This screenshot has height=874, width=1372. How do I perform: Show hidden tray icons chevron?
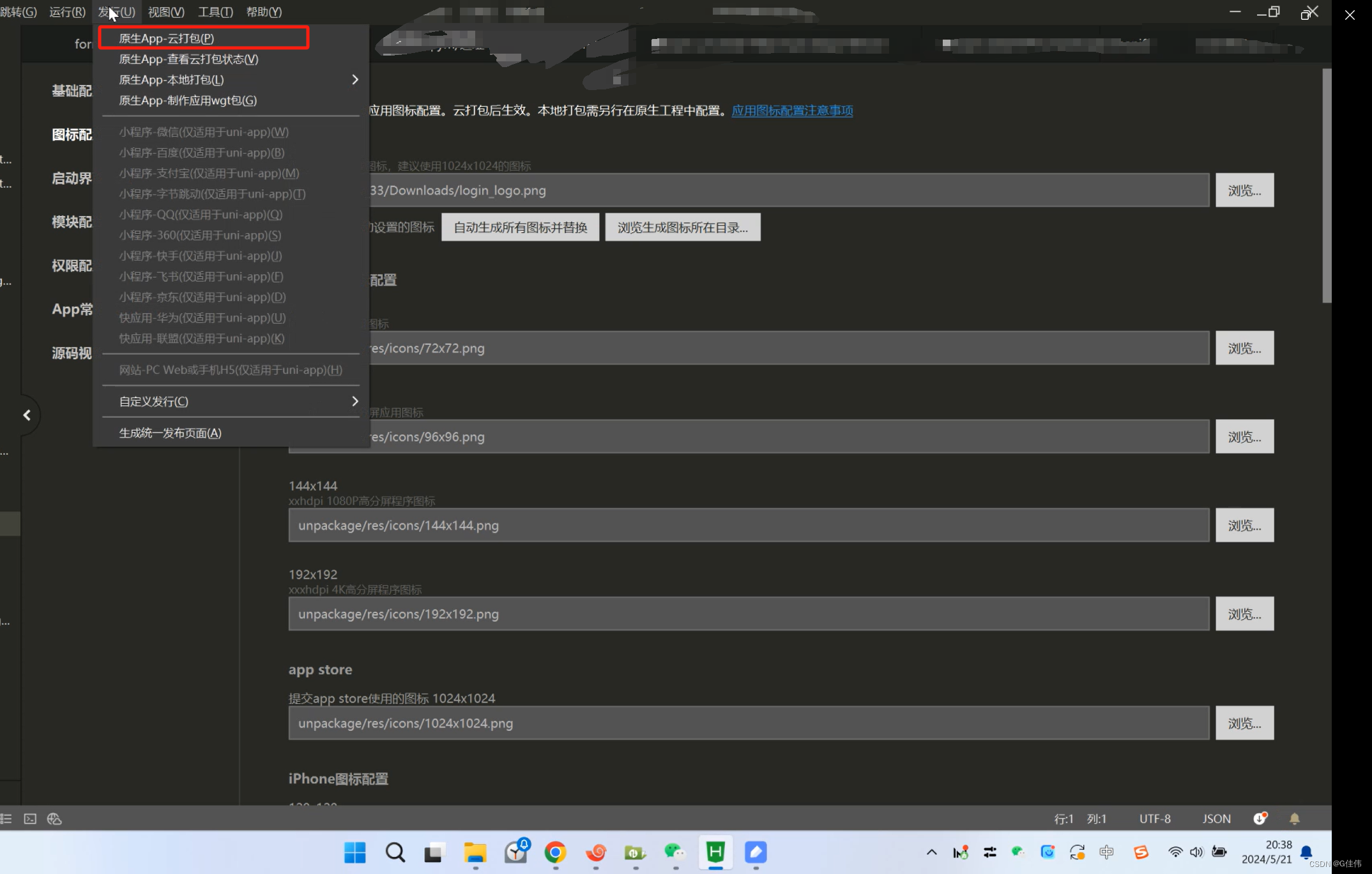click(x=931, y=852)
